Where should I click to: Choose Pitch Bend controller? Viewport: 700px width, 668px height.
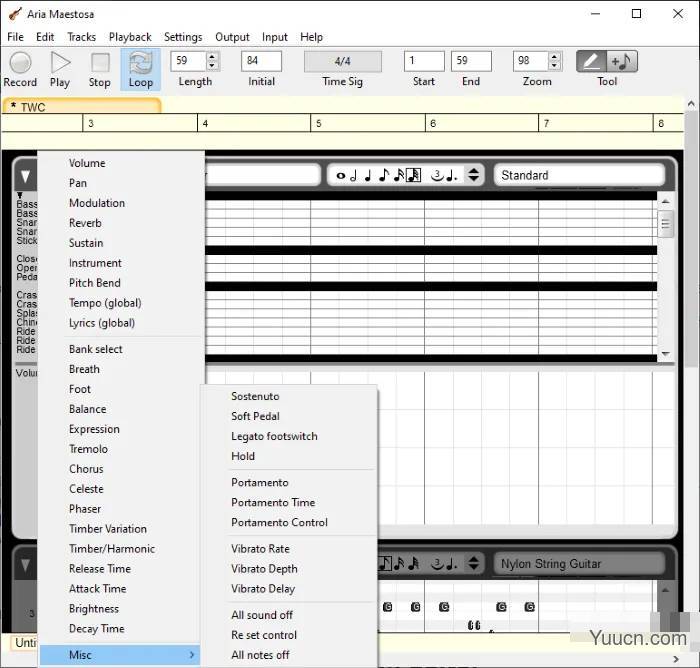point(121,283)
